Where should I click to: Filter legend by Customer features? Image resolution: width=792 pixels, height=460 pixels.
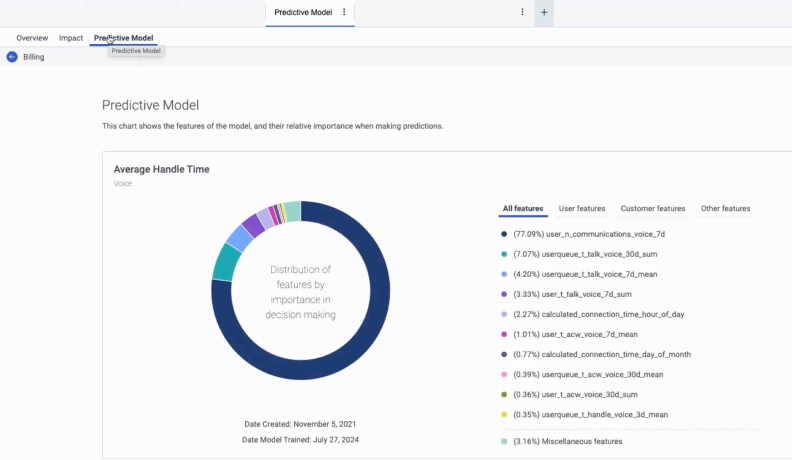tap(653, 209)
